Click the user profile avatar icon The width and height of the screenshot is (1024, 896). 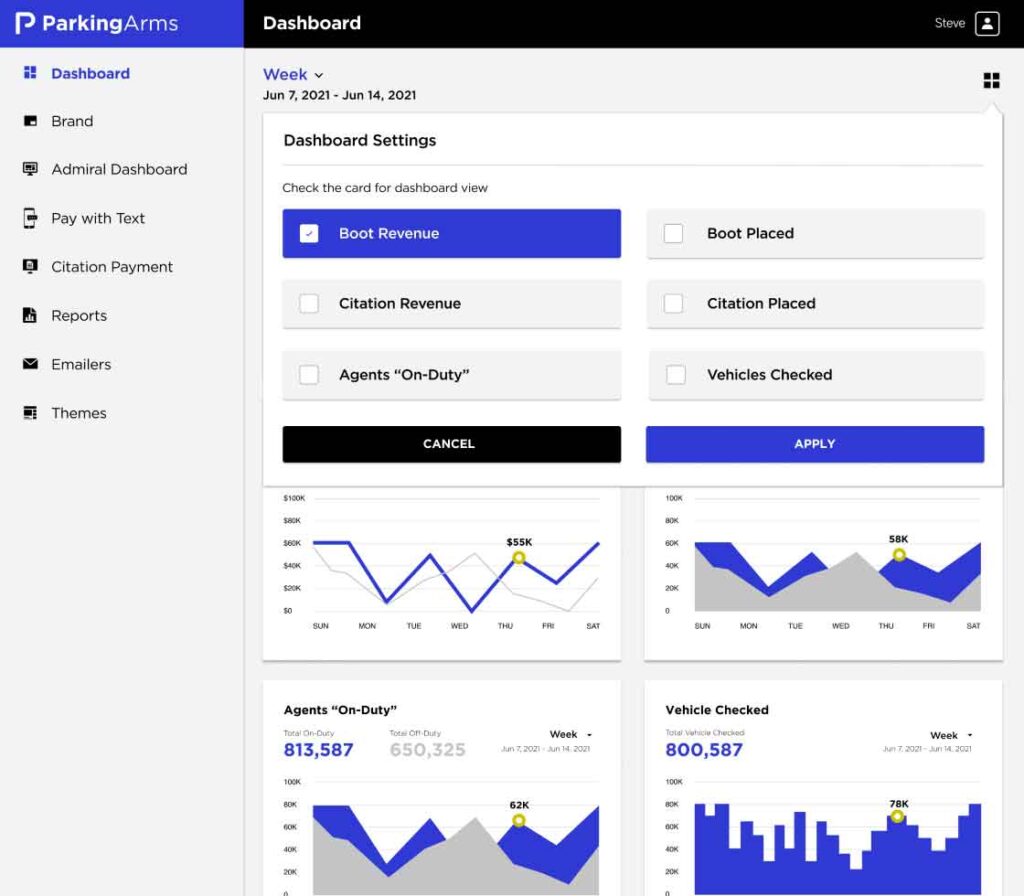coord(987,24)
